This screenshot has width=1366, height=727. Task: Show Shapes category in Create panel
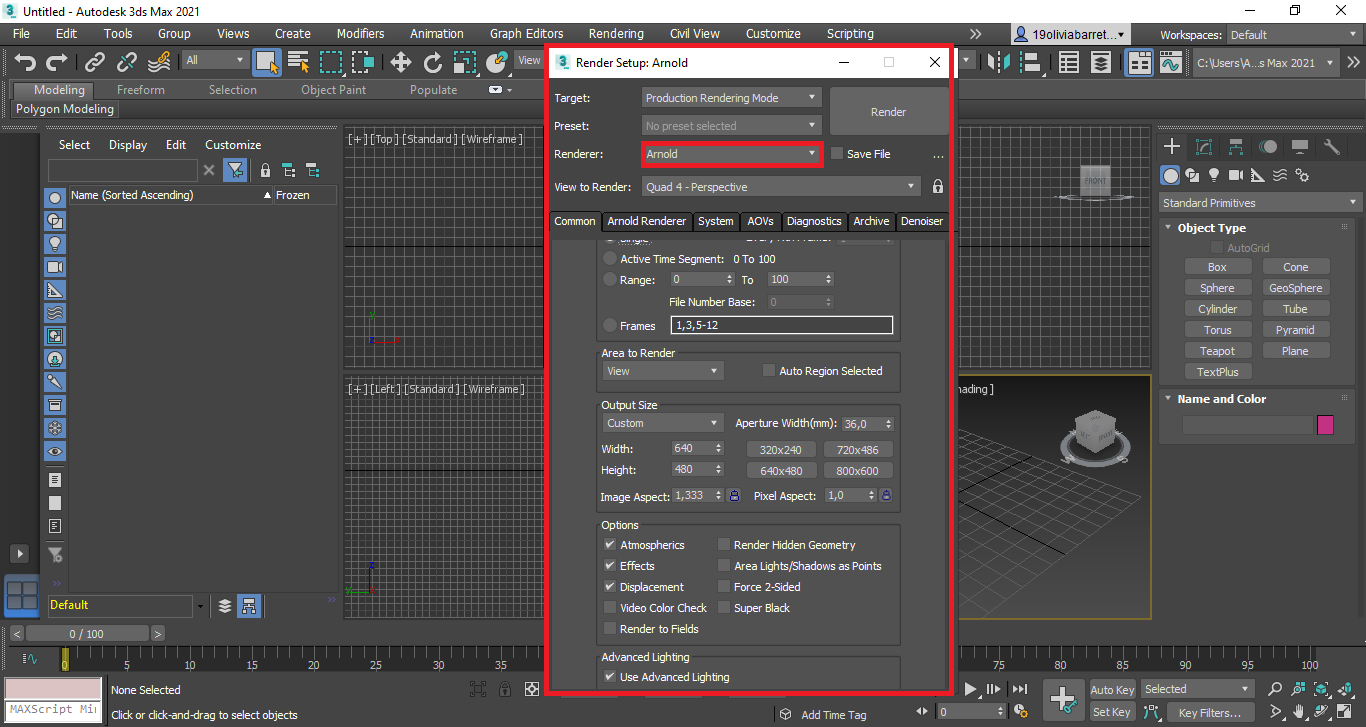point(1192,175)
